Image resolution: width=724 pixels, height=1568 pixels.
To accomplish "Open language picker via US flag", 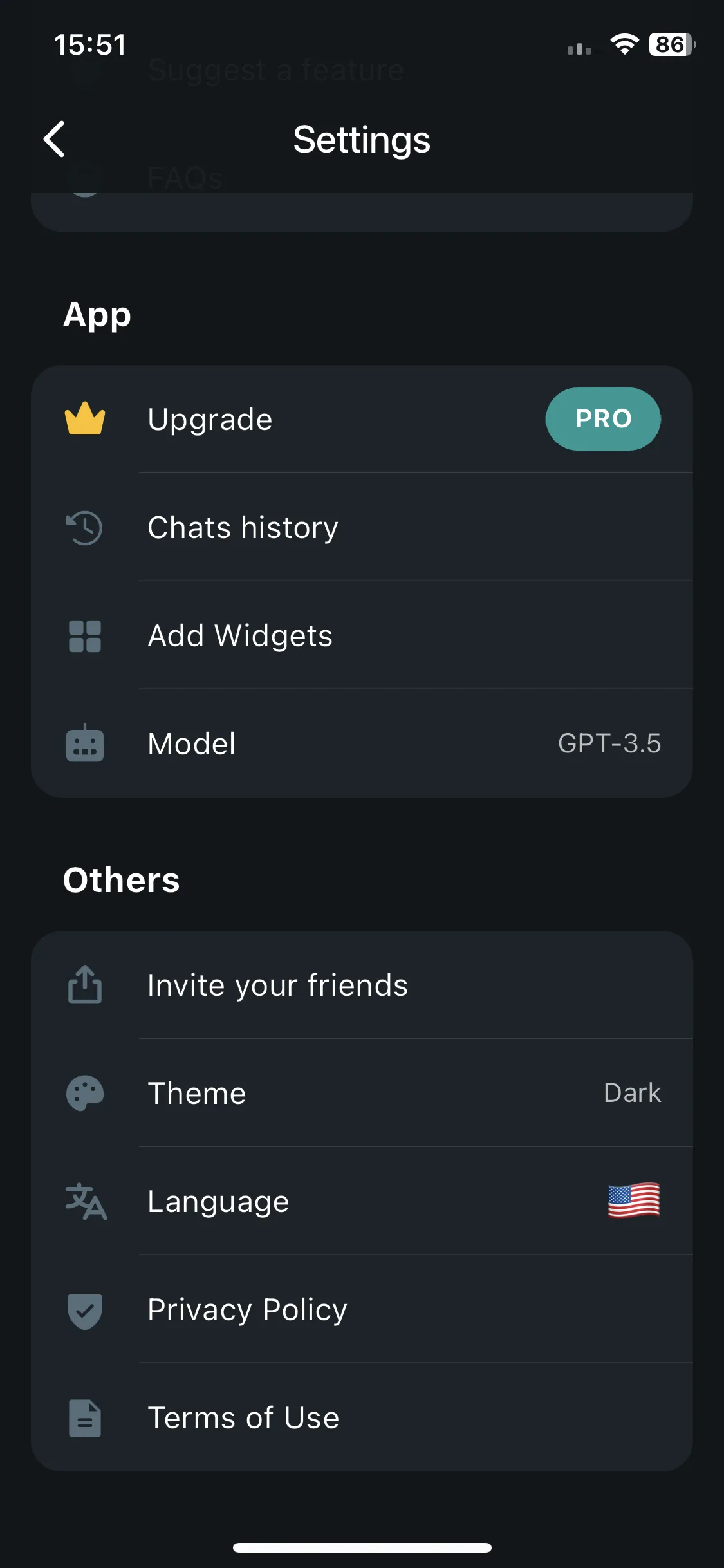I will click(x=634, y=1200).
